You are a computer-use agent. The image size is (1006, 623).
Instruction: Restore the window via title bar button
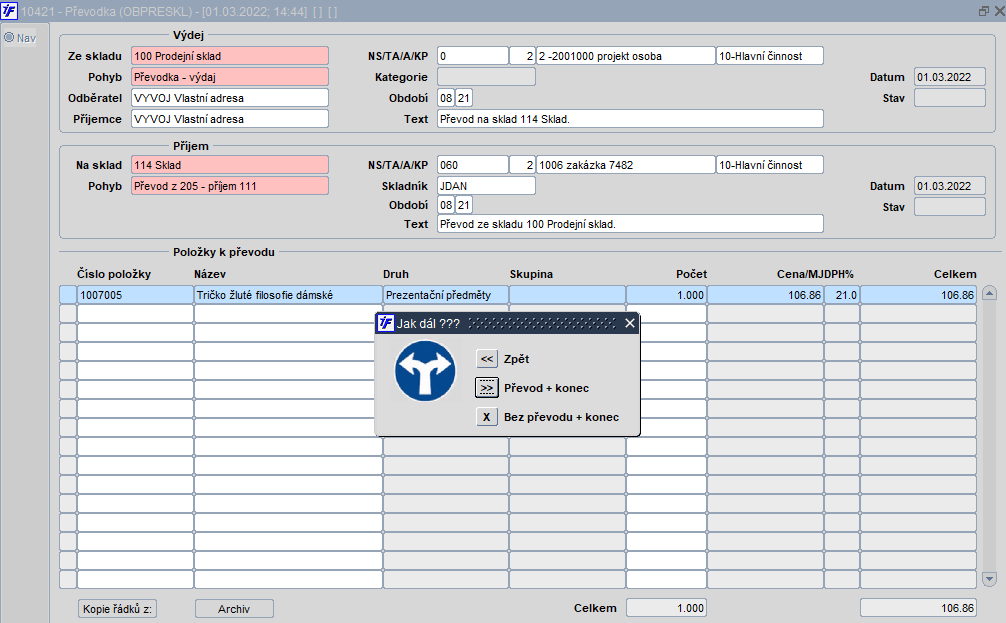click(x=984, y=11)
